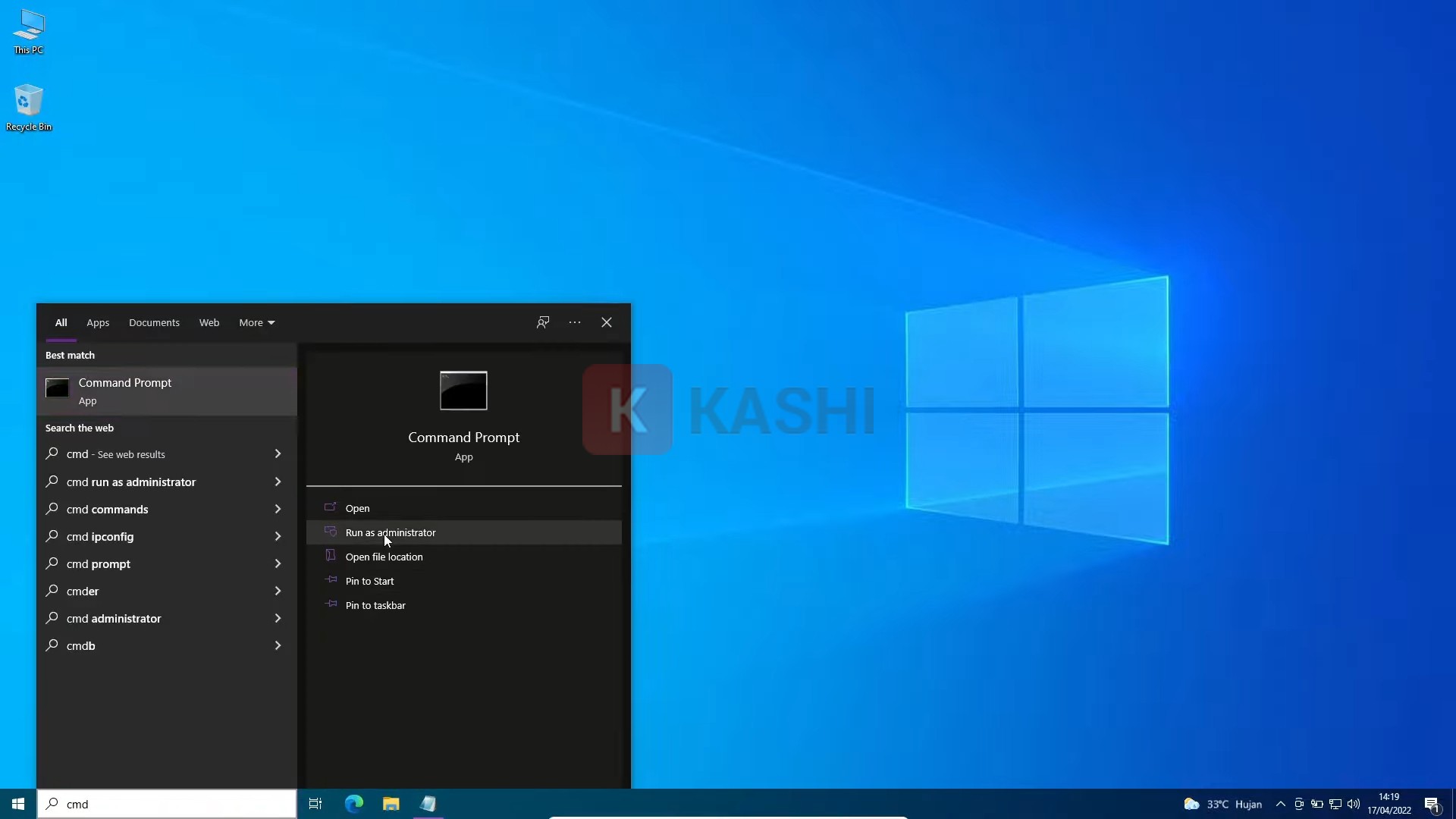Expand cmd run as administrator suggestion chevron
The width and height of the screenshot is (1456, 819).
pyautogui.click(x=278, y=482)
